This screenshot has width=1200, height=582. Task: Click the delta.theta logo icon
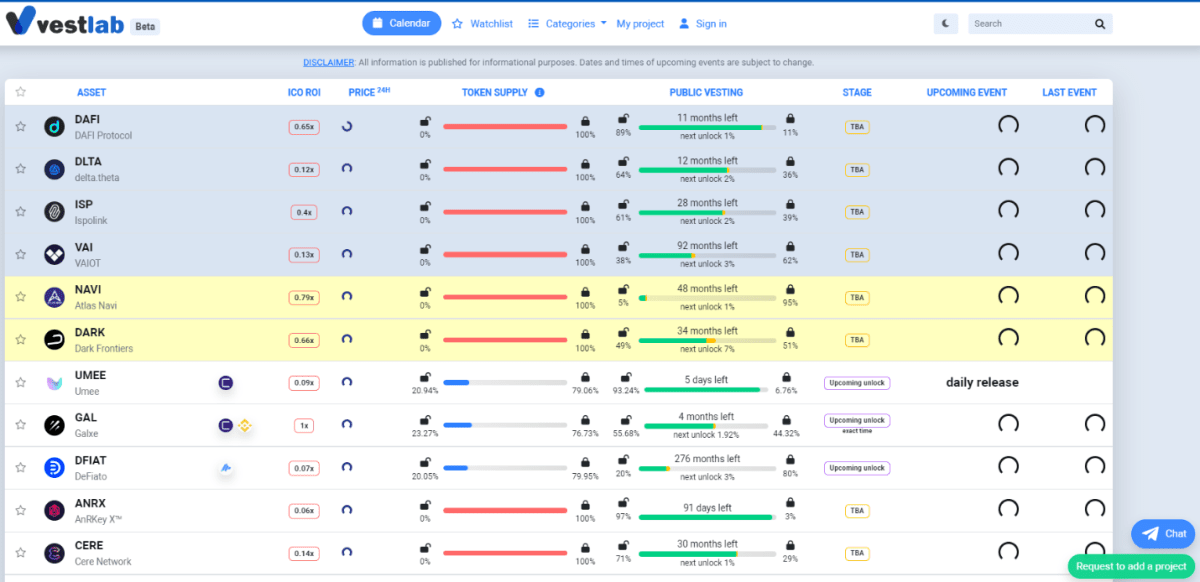pyautogui.click(x=54, y=169)
